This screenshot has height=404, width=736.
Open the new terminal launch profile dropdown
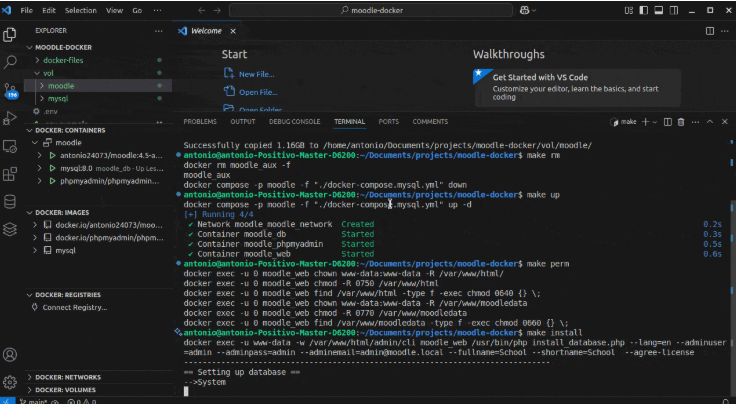click(654, 122)
